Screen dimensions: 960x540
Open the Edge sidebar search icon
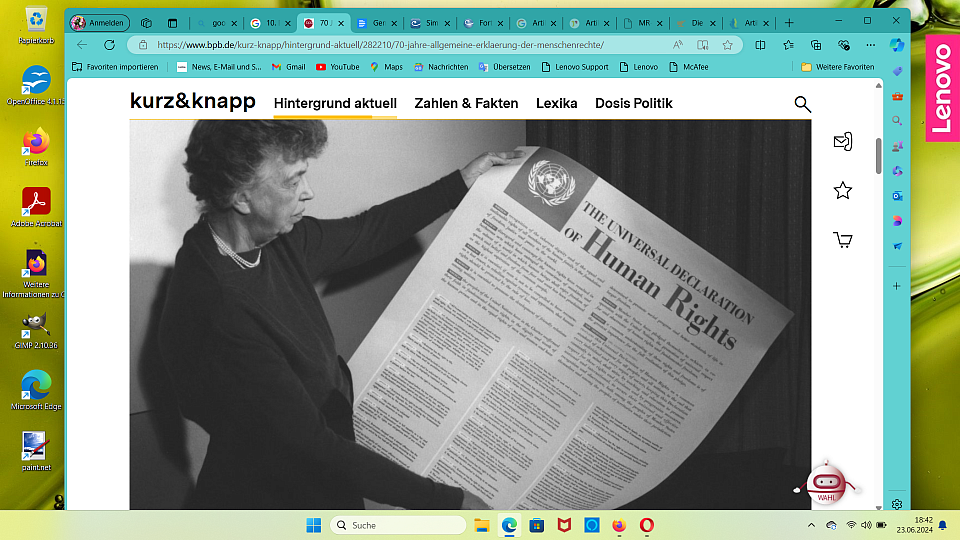click(x=897, y=121)
